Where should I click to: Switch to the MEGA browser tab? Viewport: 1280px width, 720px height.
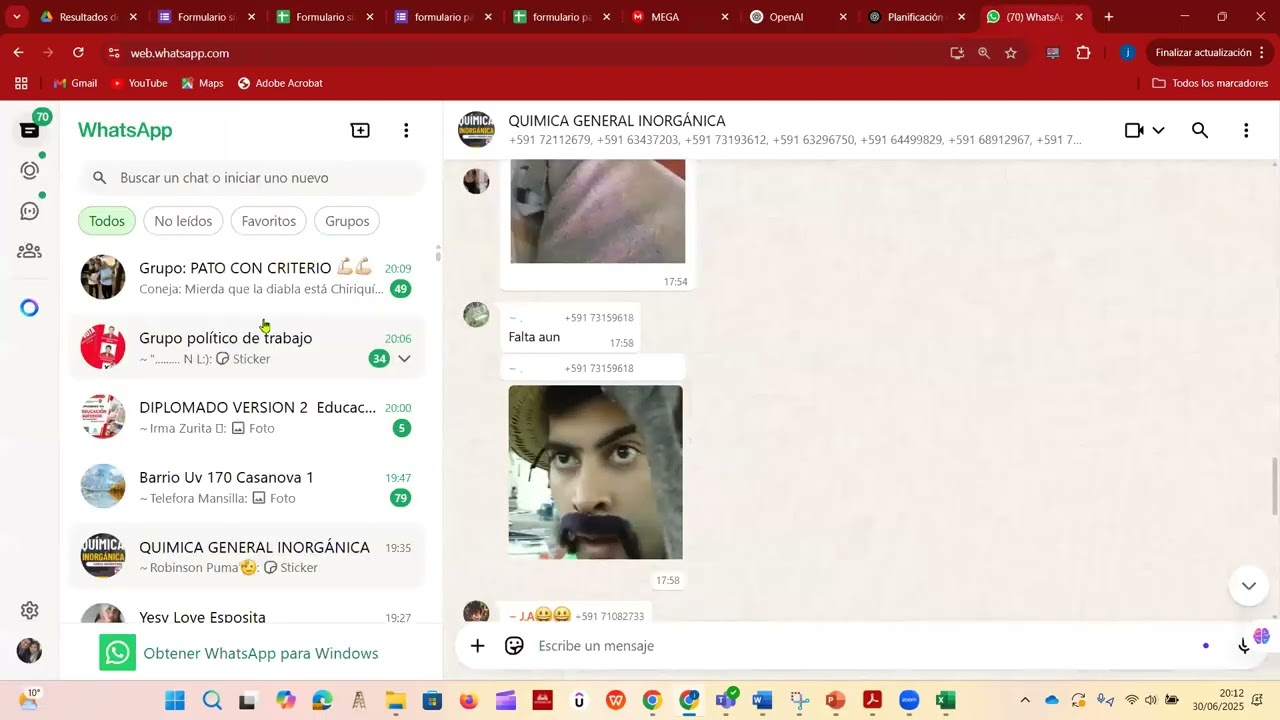pyautogui.click(x=679, y=17)
